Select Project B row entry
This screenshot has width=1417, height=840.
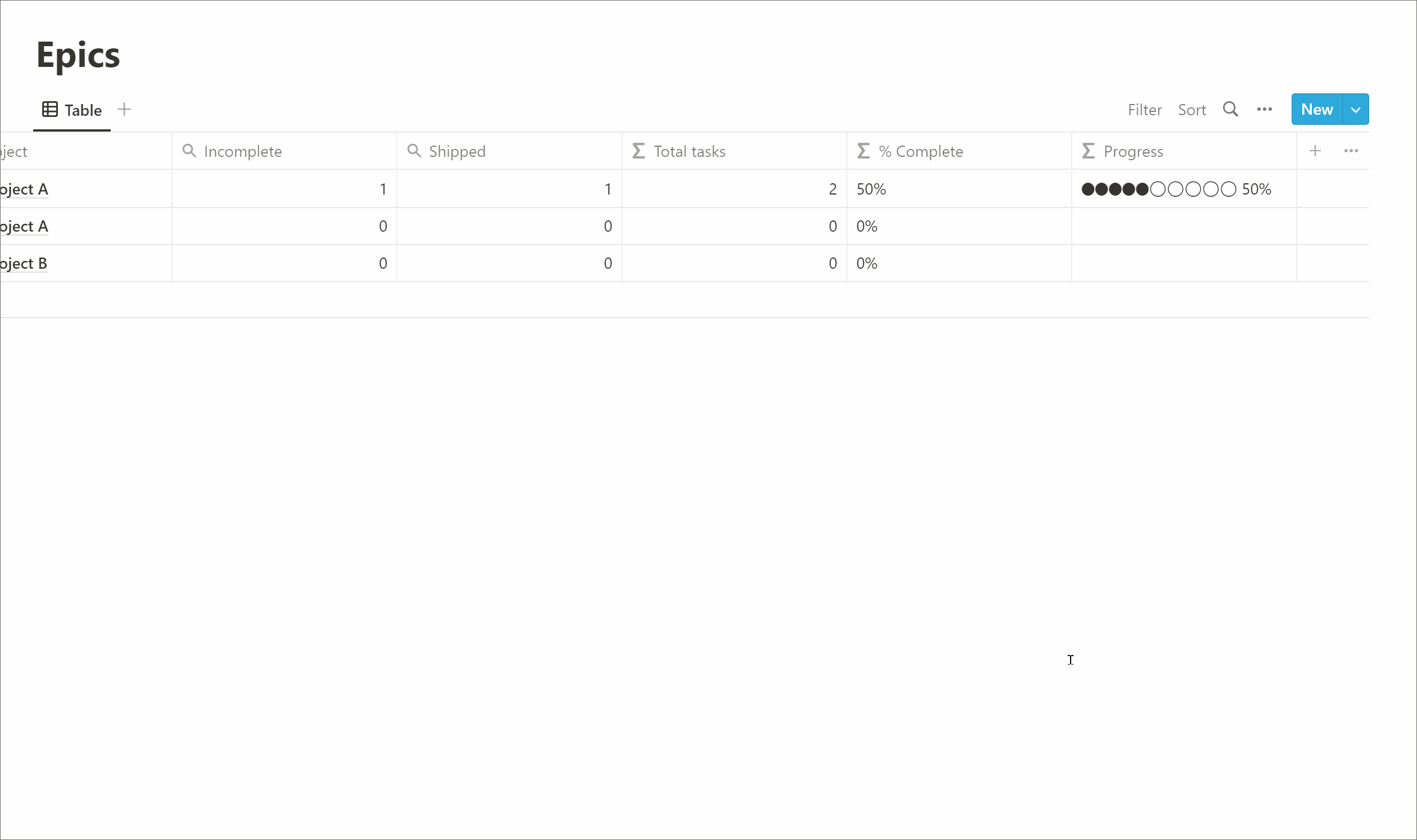22,263
